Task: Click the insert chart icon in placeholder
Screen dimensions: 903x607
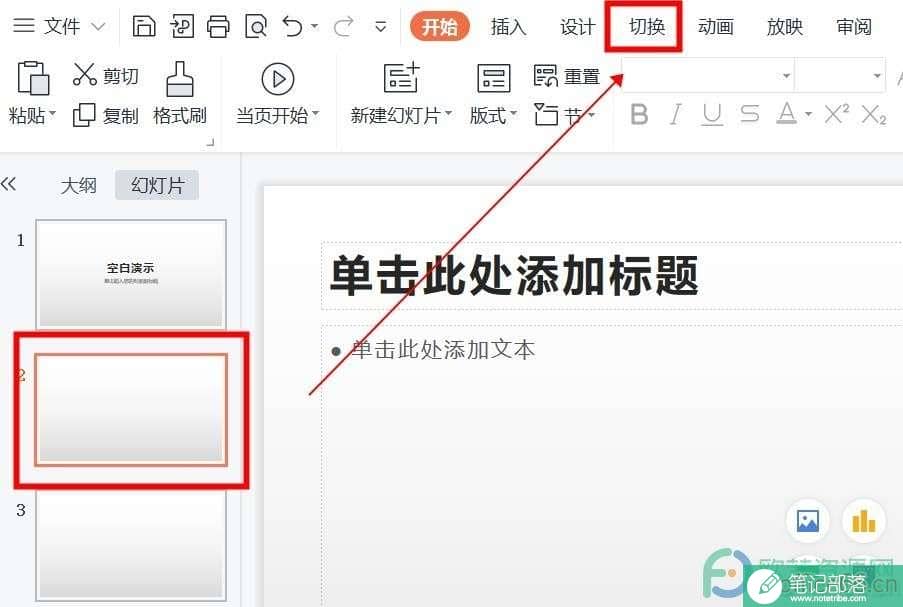Action: pyautogui.click(x=863, y=521)
